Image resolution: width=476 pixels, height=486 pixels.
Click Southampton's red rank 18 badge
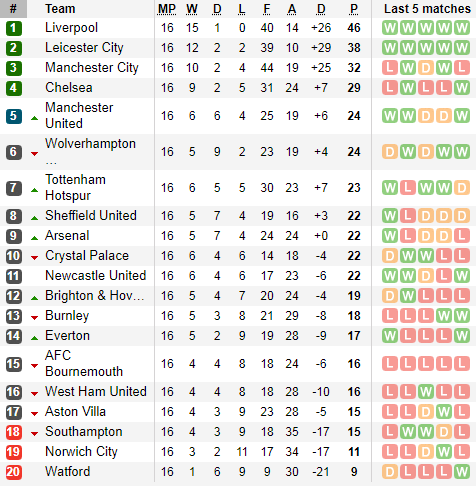point(14,432)
